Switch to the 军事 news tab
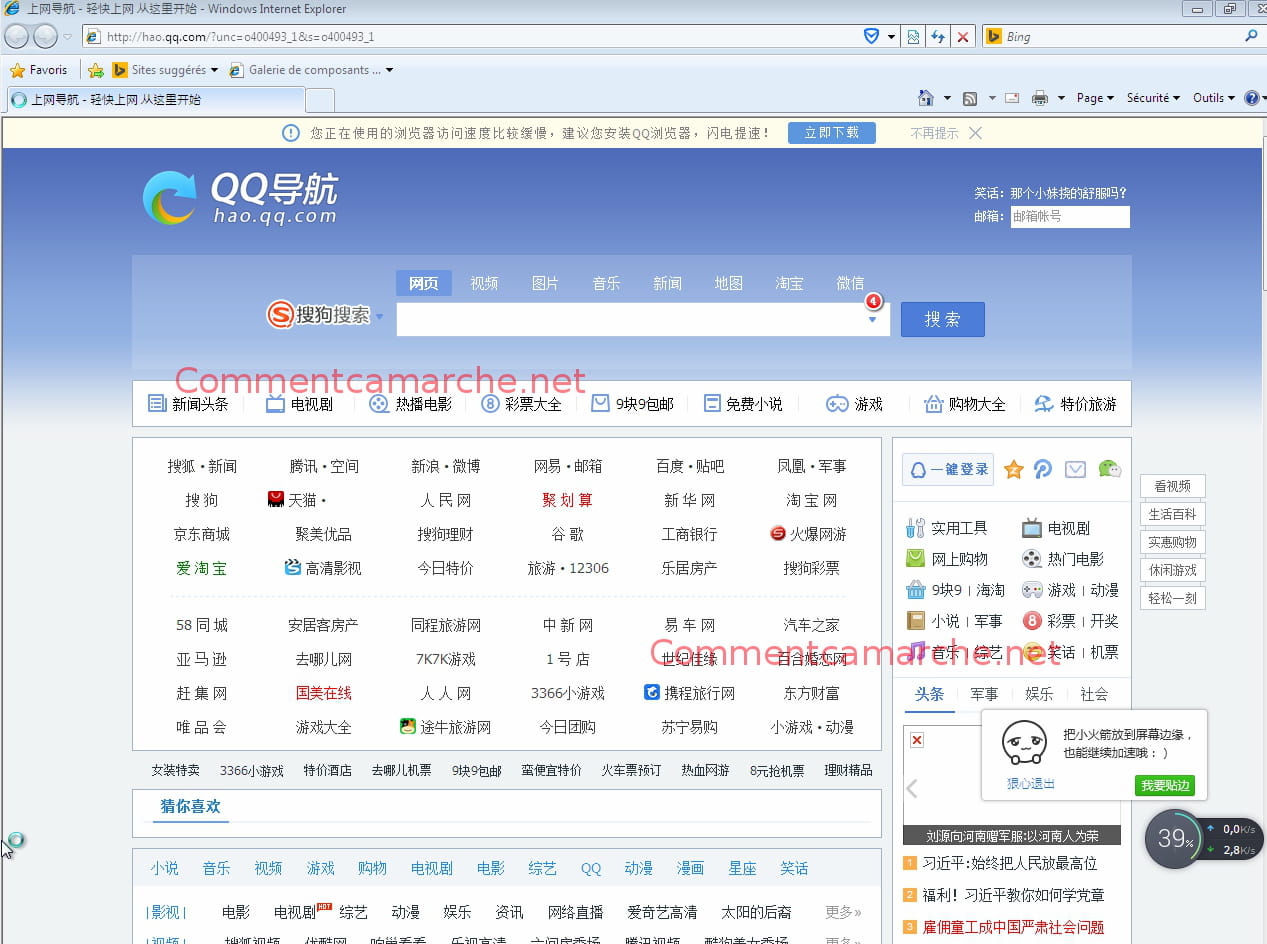The width and height of the screenshot is (1267, 944). (984, 694)
